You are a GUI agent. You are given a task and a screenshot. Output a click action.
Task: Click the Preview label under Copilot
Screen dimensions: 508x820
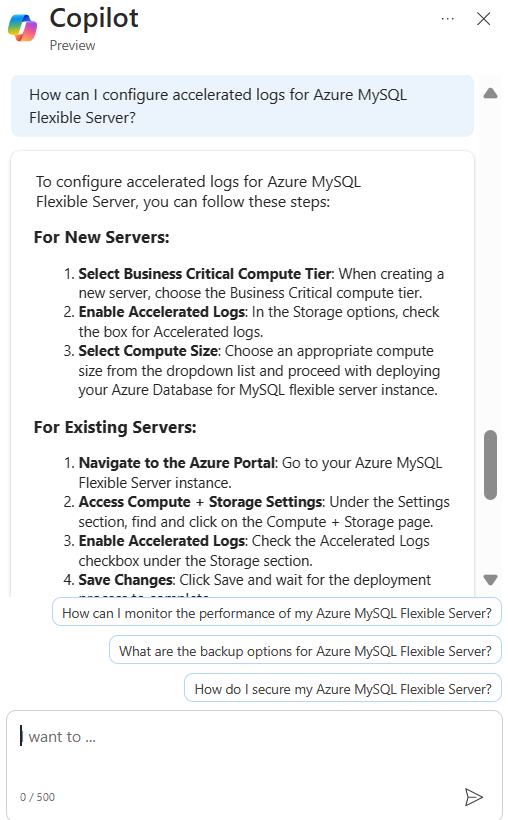pos(72,45)
